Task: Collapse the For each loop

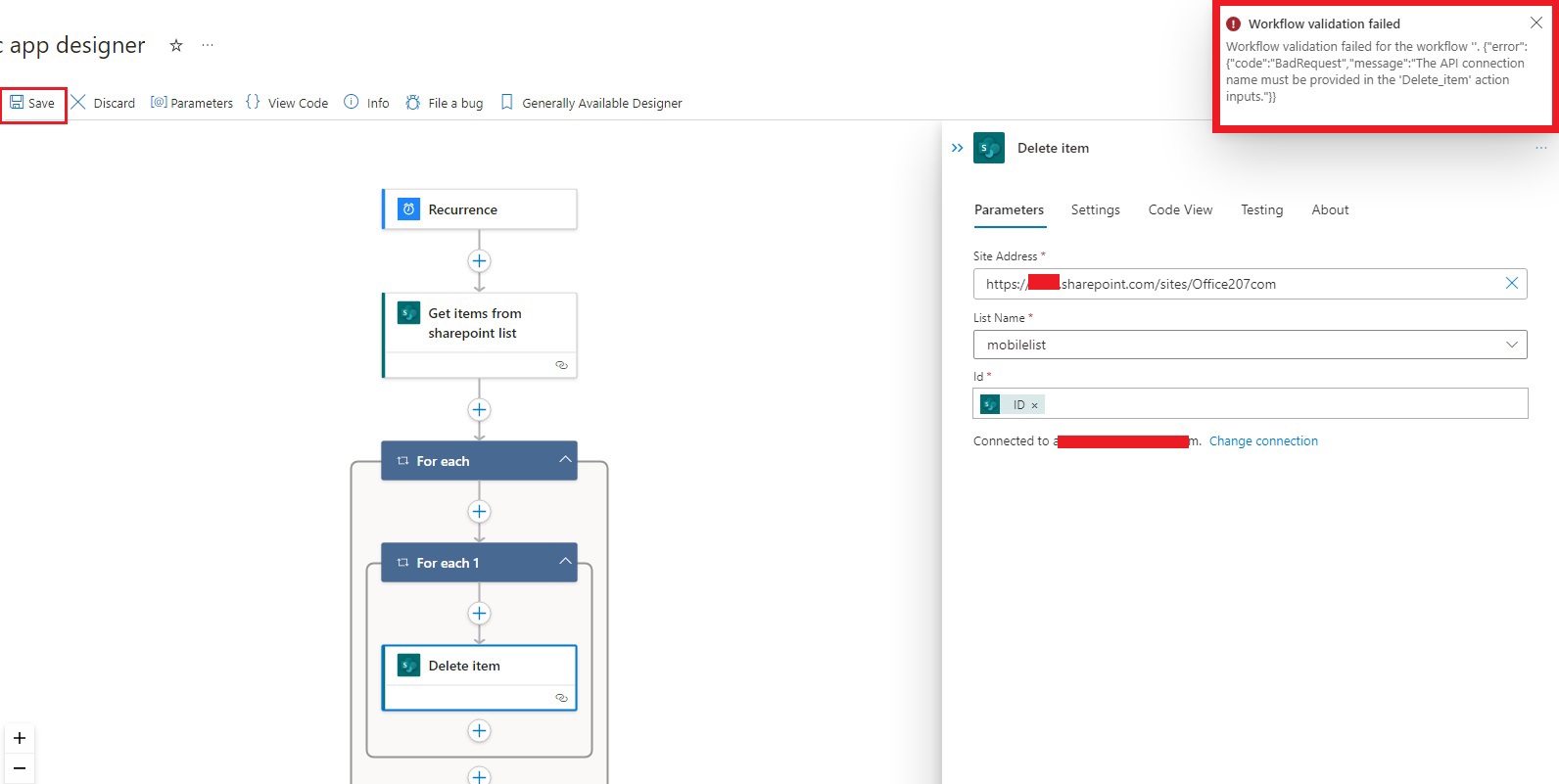Action: (565, 460)
